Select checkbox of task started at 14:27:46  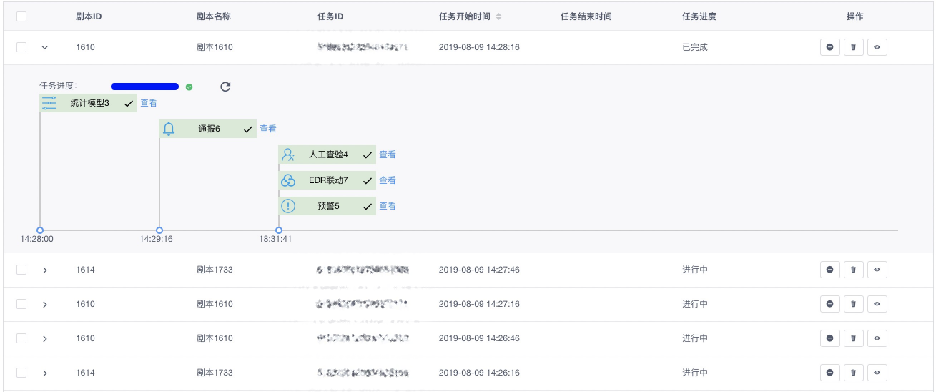tap(21, 270)
